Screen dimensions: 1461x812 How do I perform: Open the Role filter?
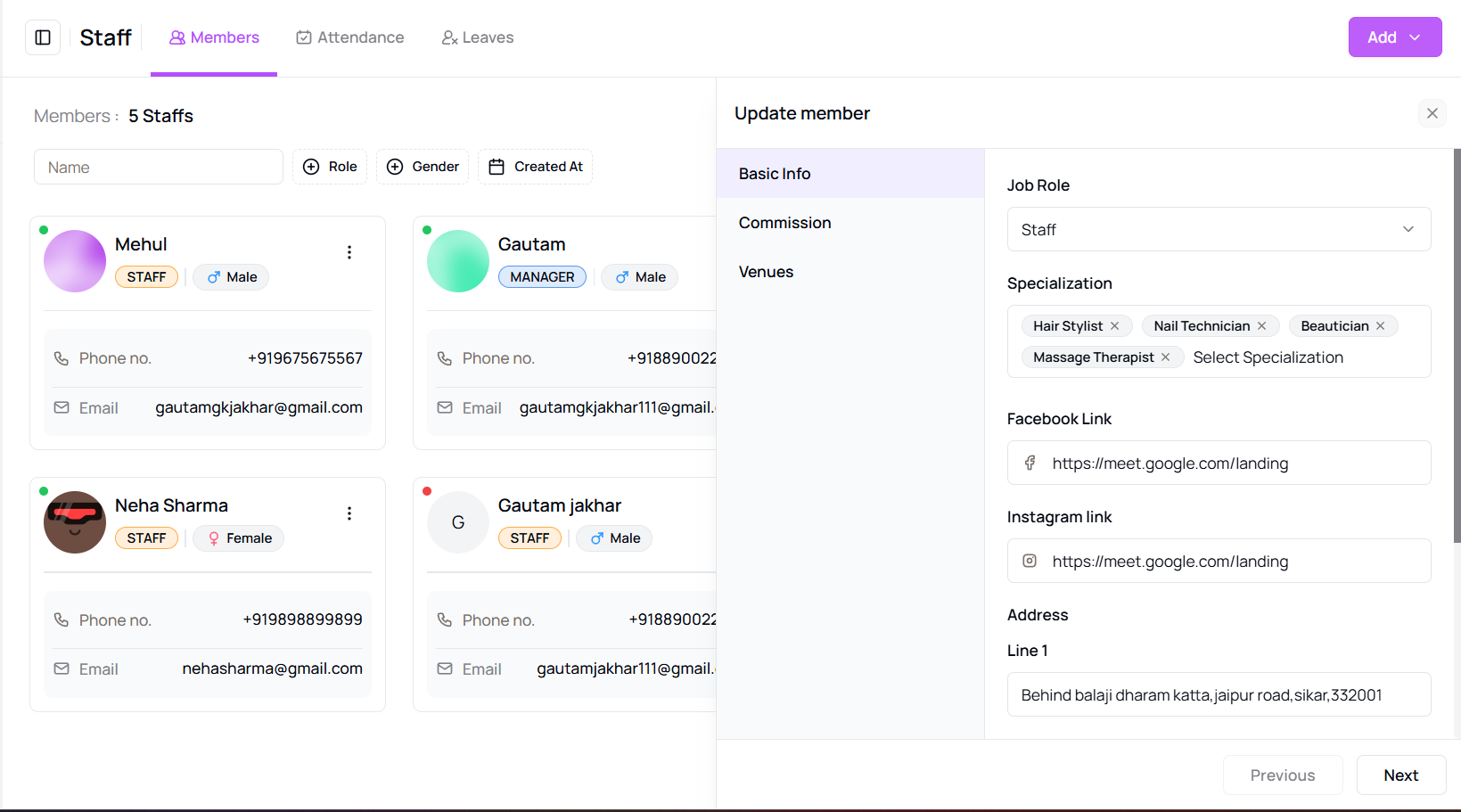point(330,167)
